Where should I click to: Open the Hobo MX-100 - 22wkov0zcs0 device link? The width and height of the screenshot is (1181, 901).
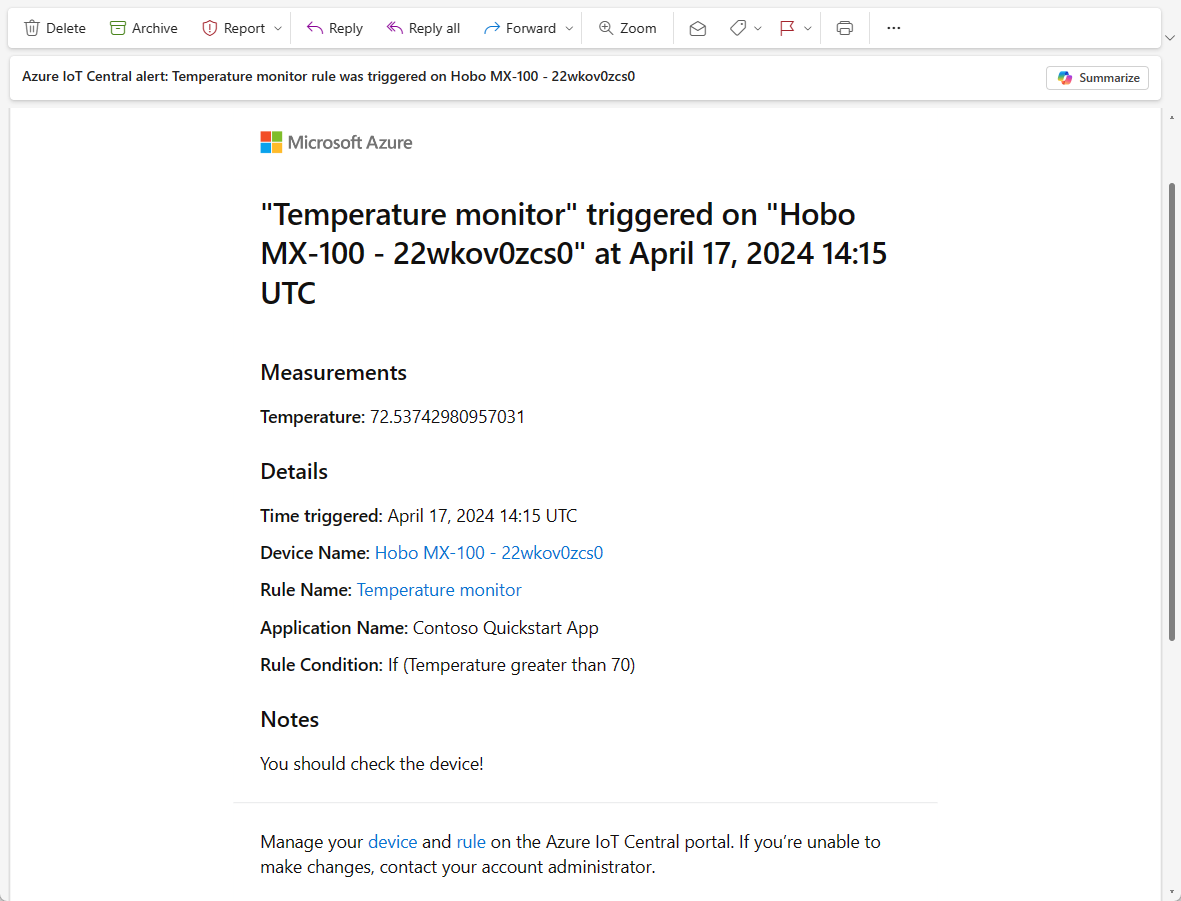coord(489,553)
